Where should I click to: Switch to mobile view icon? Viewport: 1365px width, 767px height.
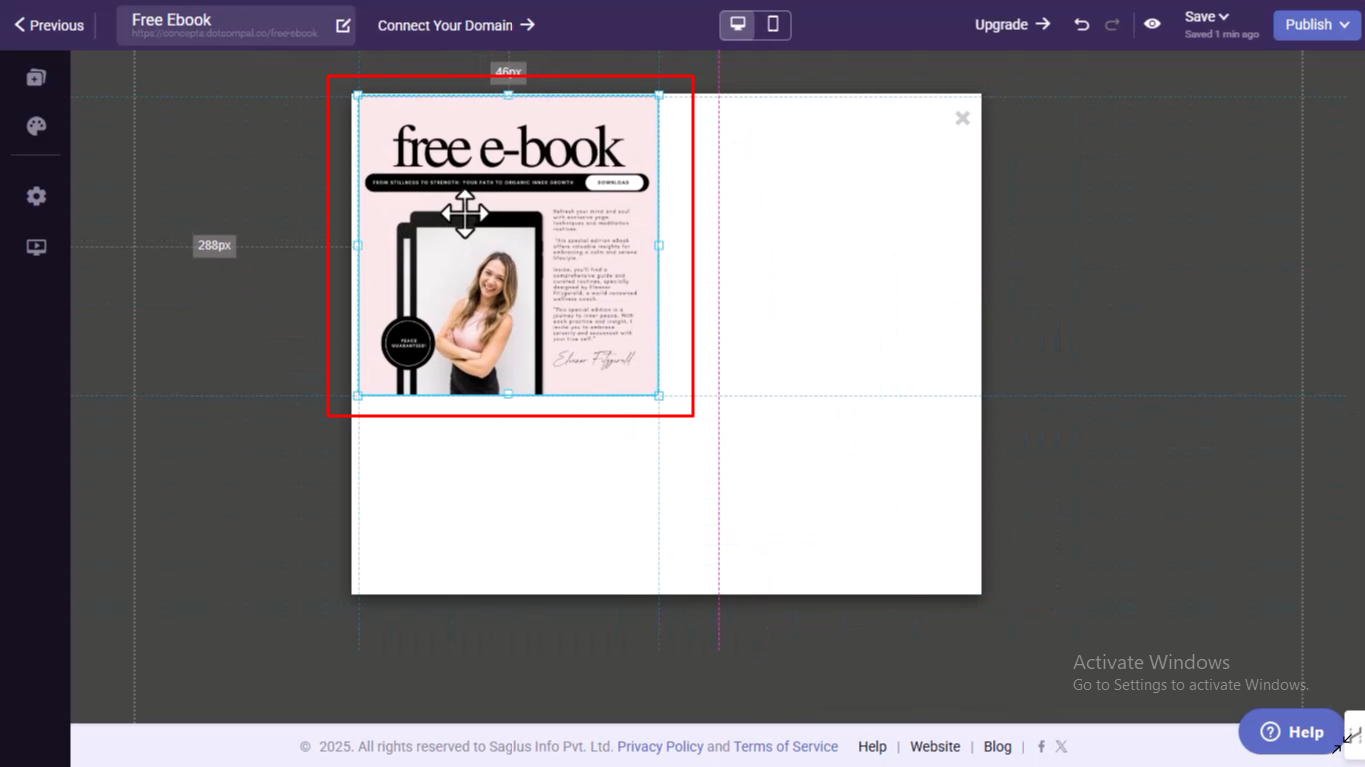click(x=773, y=24)
